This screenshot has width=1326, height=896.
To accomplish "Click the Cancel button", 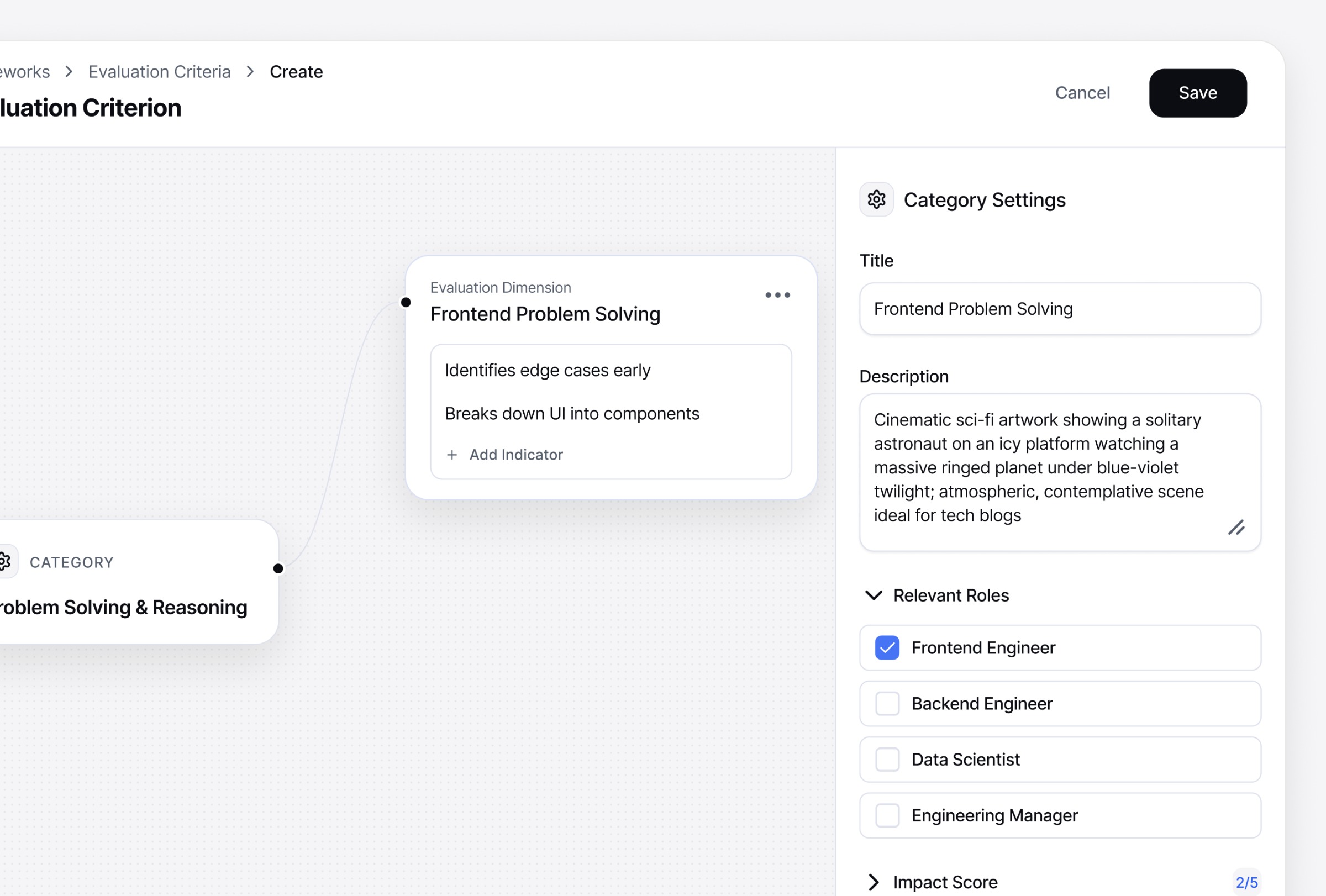I will [1082, 93].
